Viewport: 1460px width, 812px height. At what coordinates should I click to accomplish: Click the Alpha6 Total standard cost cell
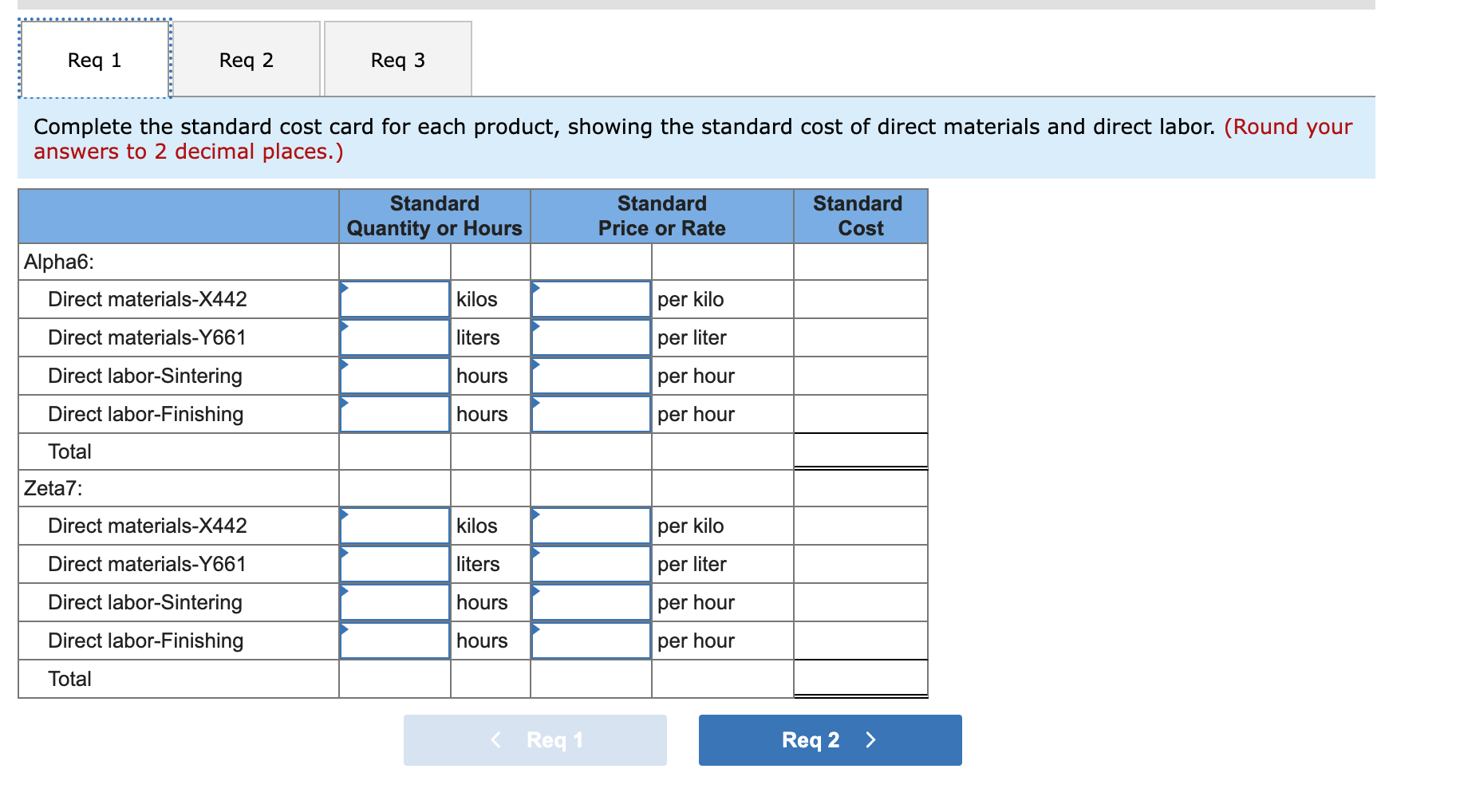(861, 451)
